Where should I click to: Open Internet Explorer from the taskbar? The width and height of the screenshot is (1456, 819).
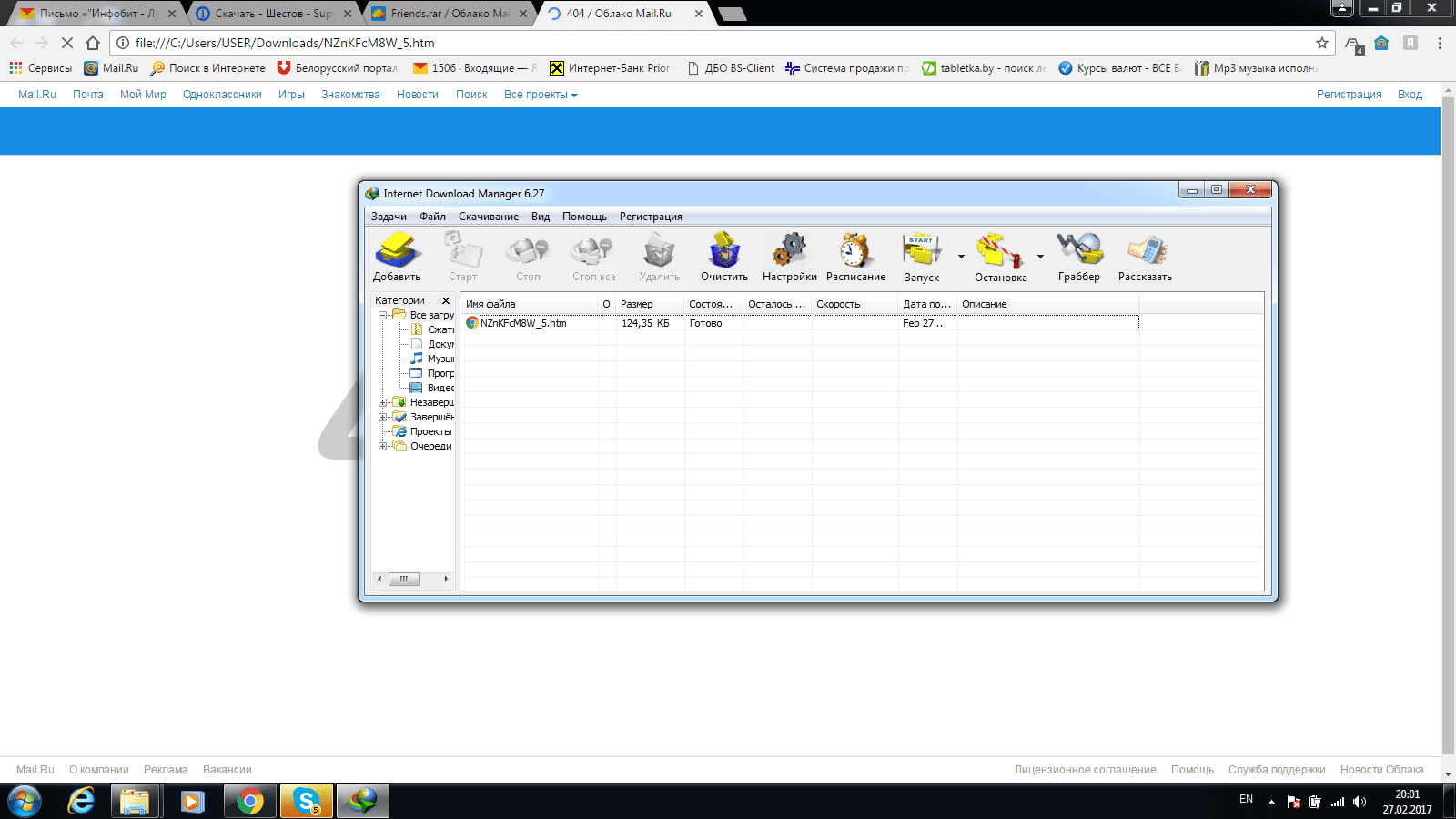[x=81, y=802]
